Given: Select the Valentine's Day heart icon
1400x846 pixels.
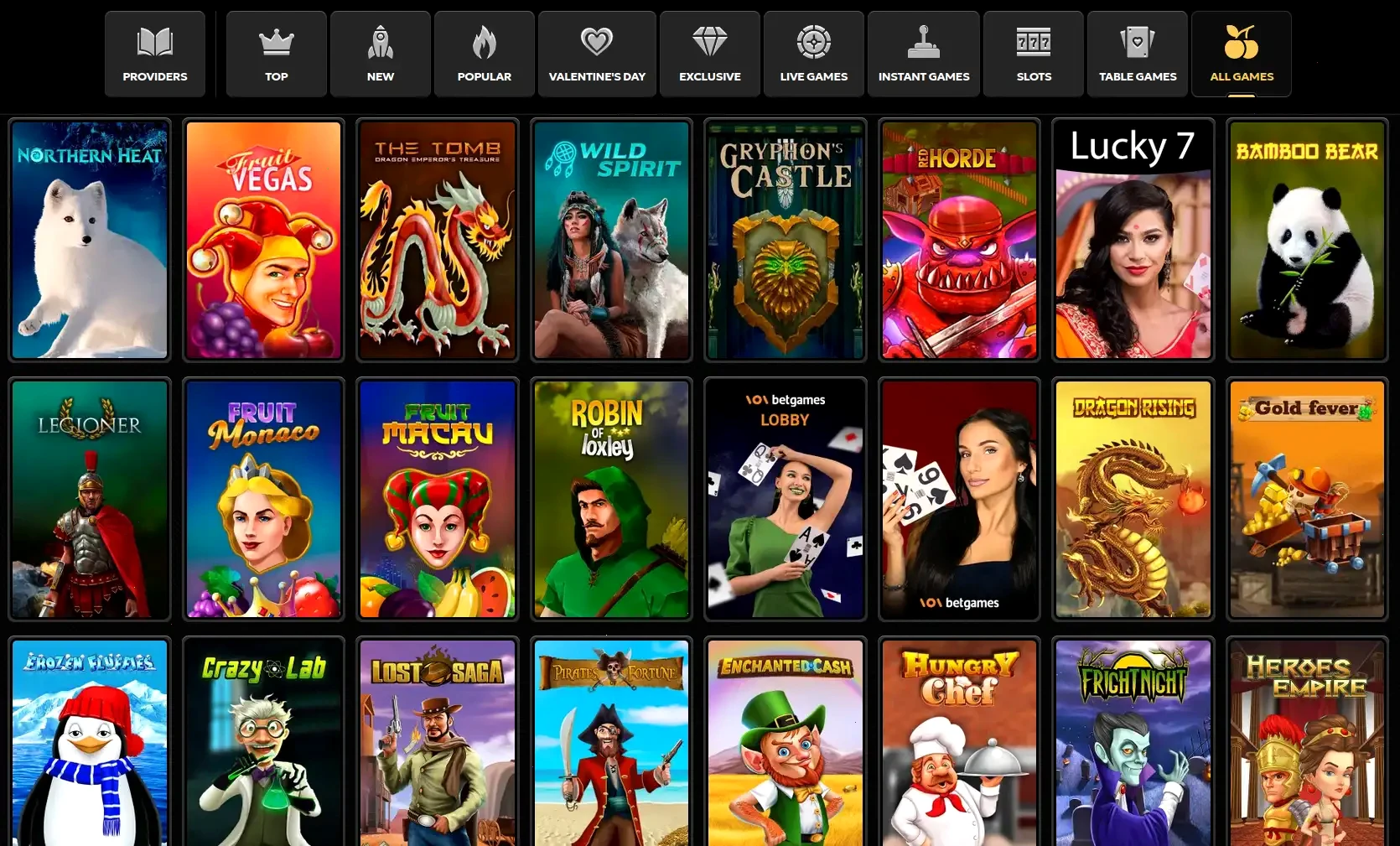Looking at the screenshot, I should point(597,54).
